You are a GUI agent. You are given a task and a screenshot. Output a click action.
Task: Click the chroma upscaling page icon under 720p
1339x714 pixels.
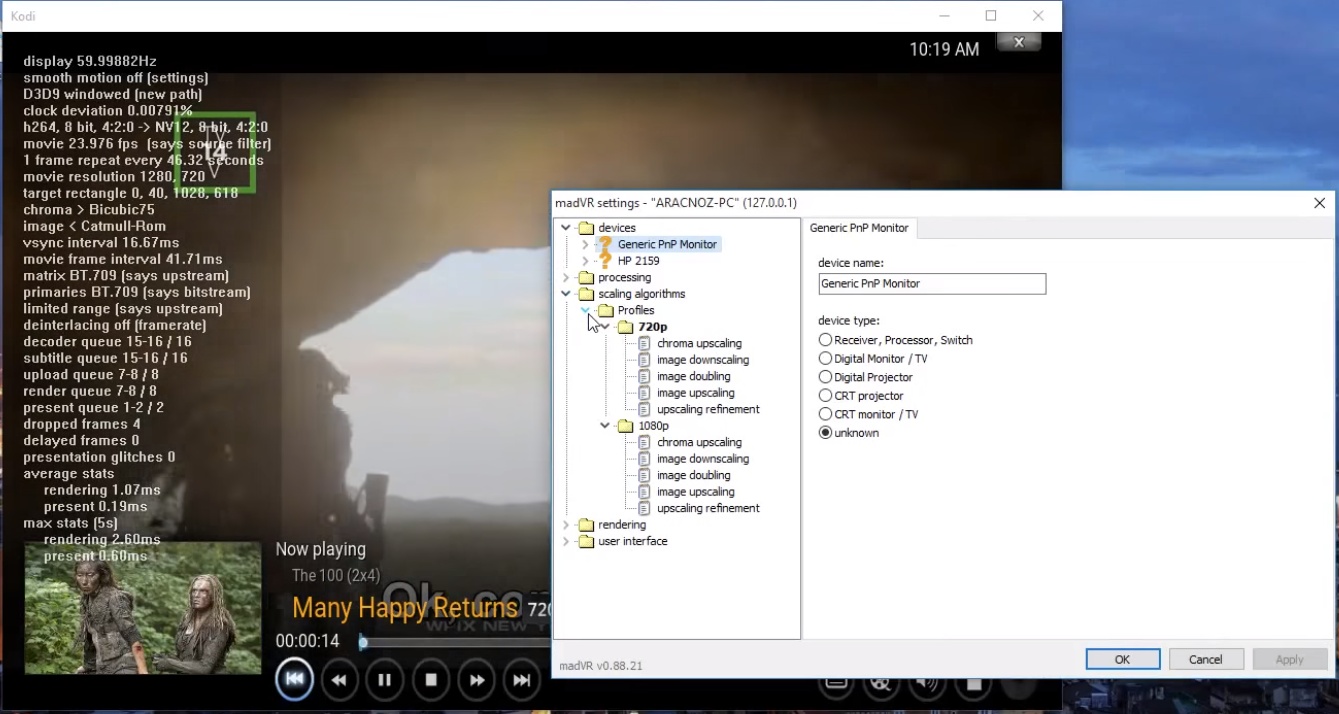[644, 343]
